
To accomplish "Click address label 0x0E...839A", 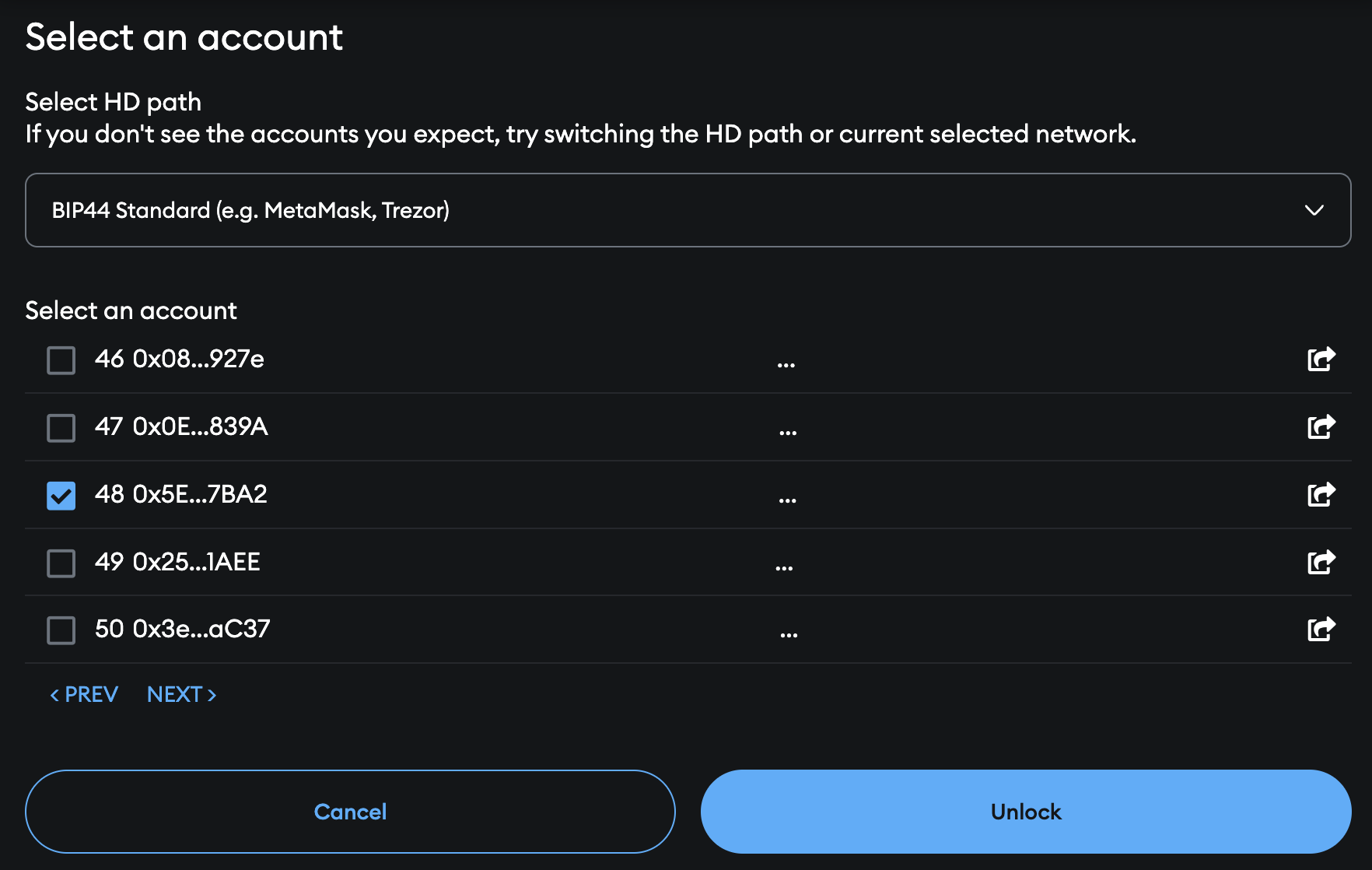I will coord(200,426).
